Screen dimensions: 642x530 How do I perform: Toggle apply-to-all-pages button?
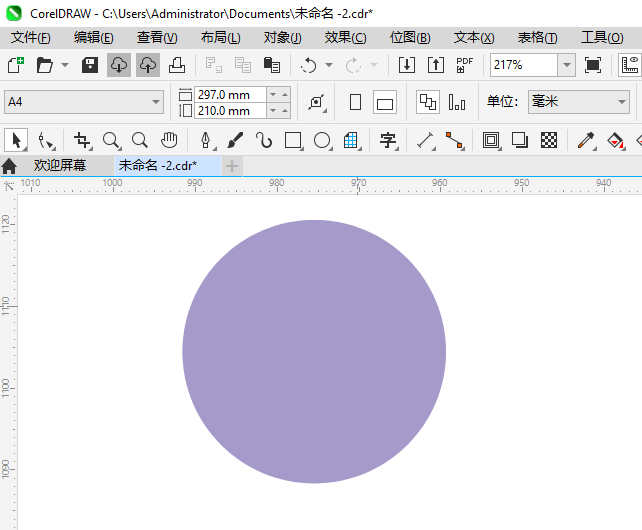(428, 102)
